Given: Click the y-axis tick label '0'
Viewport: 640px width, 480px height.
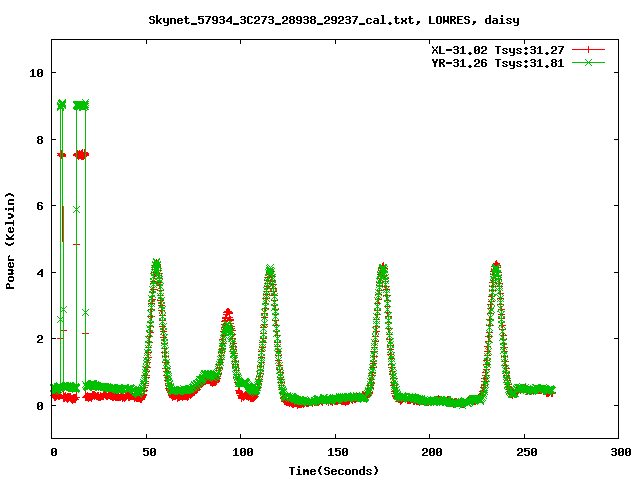Looking at the screenshot, I should click(40, 406).
